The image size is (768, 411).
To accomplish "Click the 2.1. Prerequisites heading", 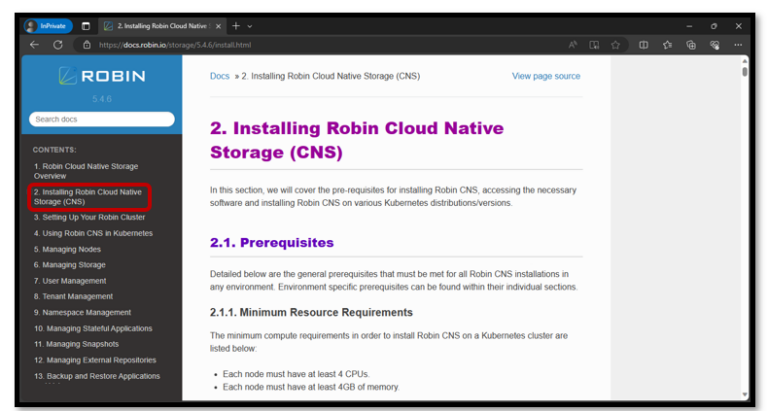I will click(x=272, y=242).
